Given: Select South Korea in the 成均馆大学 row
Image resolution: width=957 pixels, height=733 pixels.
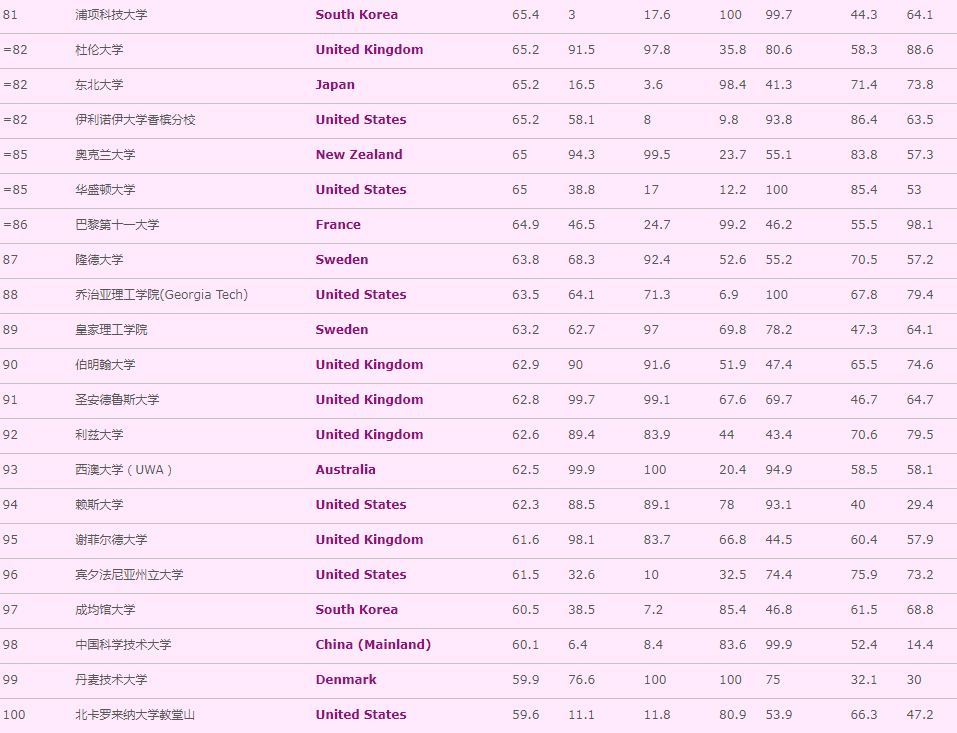Looking at the screenshot, I should [356, 610].
